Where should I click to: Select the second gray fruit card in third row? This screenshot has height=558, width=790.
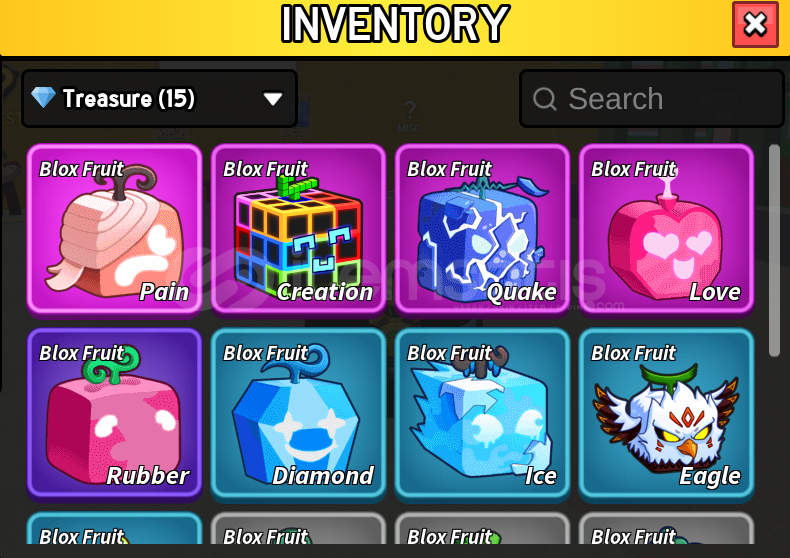[x=298, y=528]
